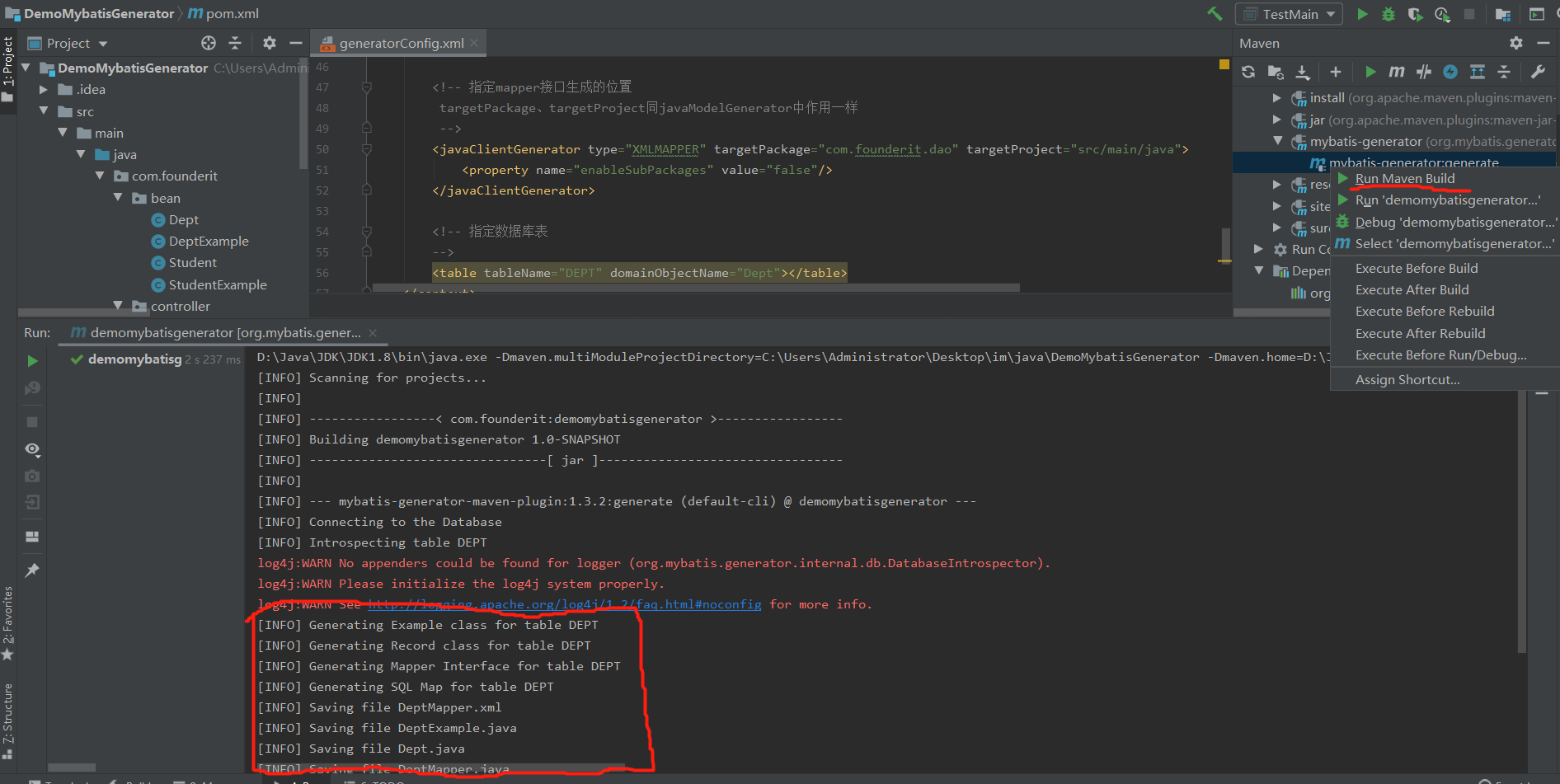Image resolution: width=1560 pixels, height=784 pixels.
Task: Rerun using Run panel play icon
Action: [32, 361]
